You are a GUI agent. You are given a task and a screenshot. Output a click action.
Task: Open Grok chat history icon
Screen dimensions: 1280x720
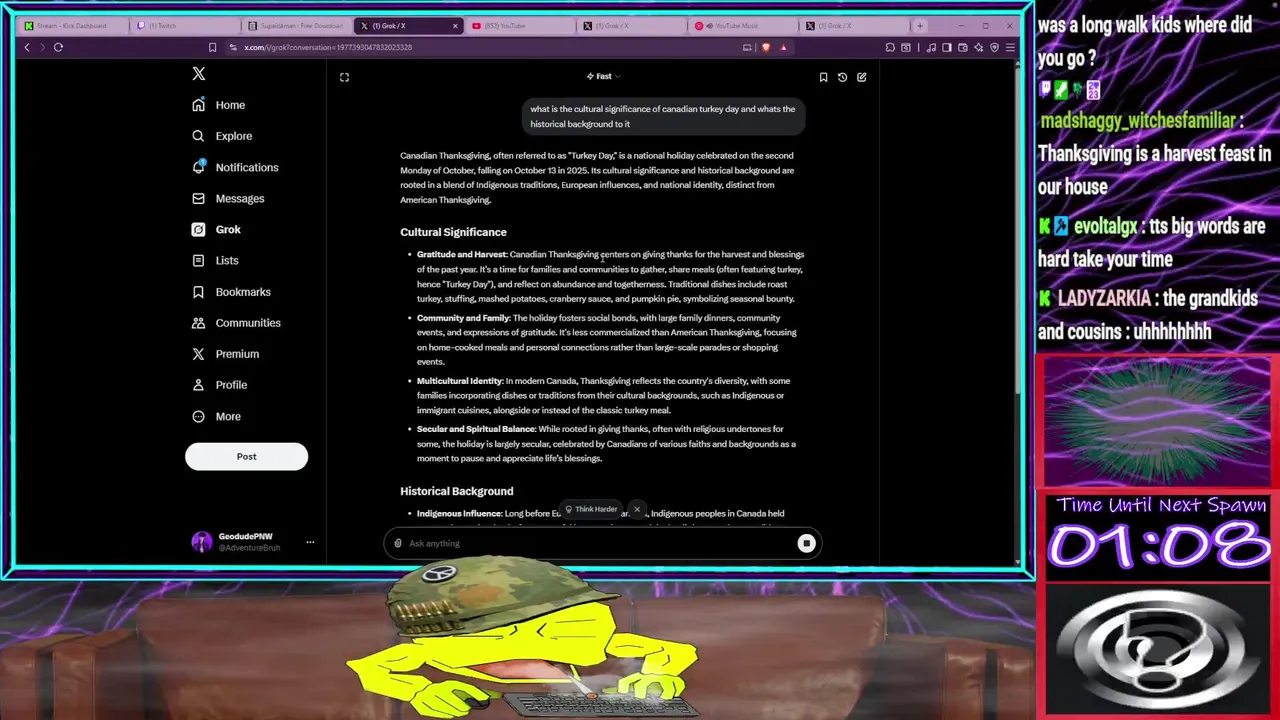842,77
